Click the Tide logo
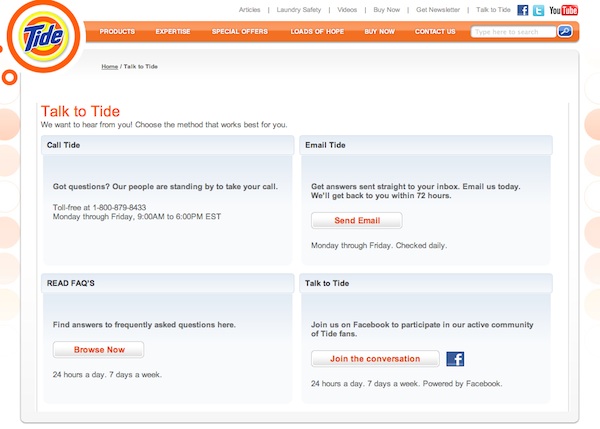Screen dimensions: 600x429 44,36
